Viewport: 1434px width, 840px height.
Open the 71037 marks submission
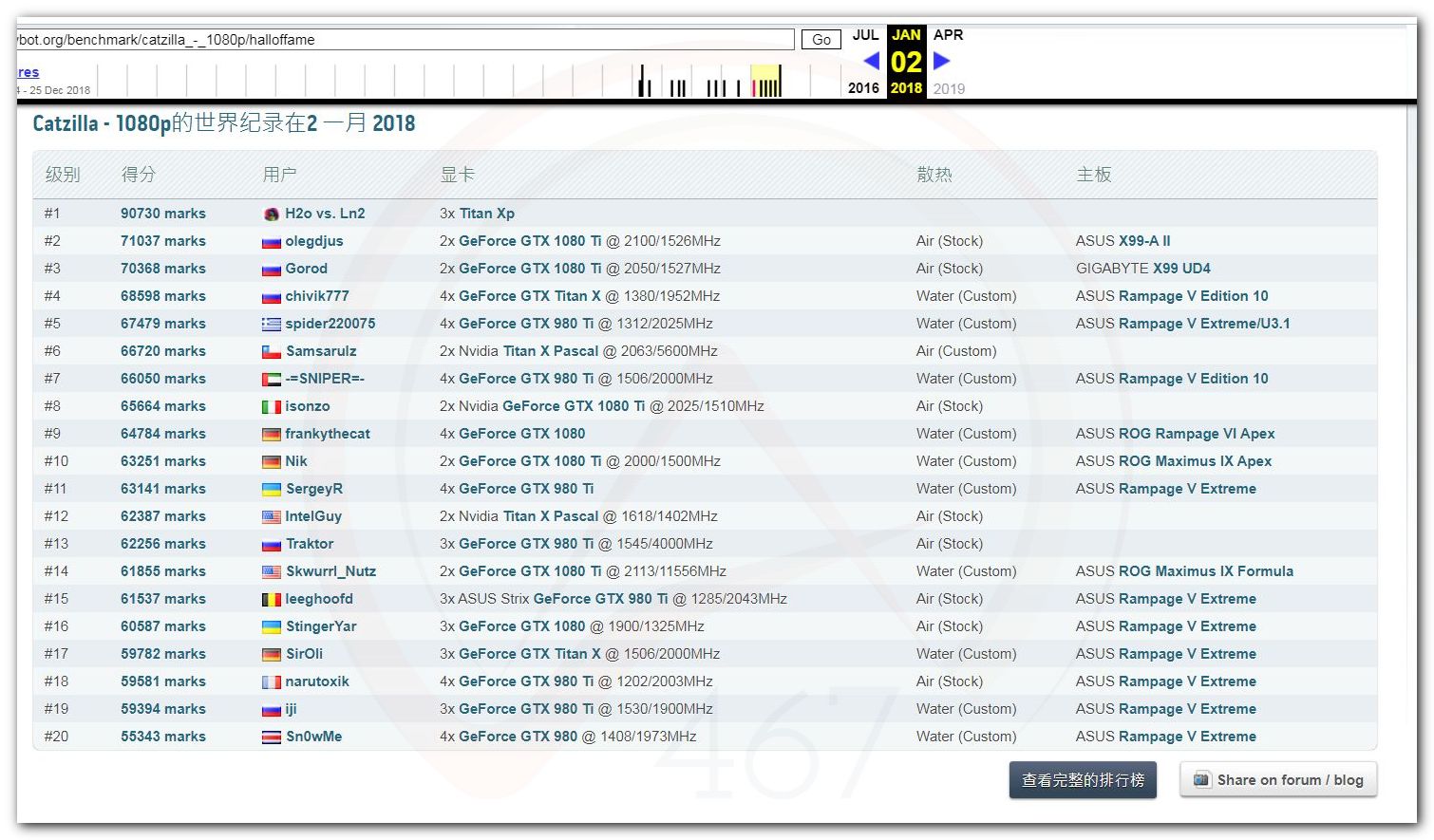click(x=163, y=241)
